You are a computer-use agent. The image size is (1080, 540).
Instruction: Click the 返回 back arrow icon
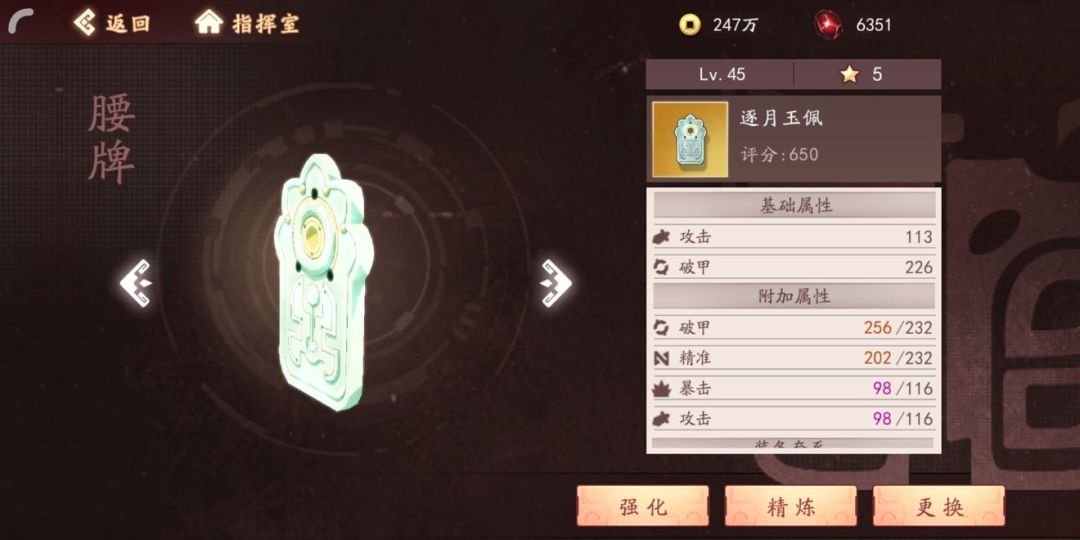[x=85, y=23]
